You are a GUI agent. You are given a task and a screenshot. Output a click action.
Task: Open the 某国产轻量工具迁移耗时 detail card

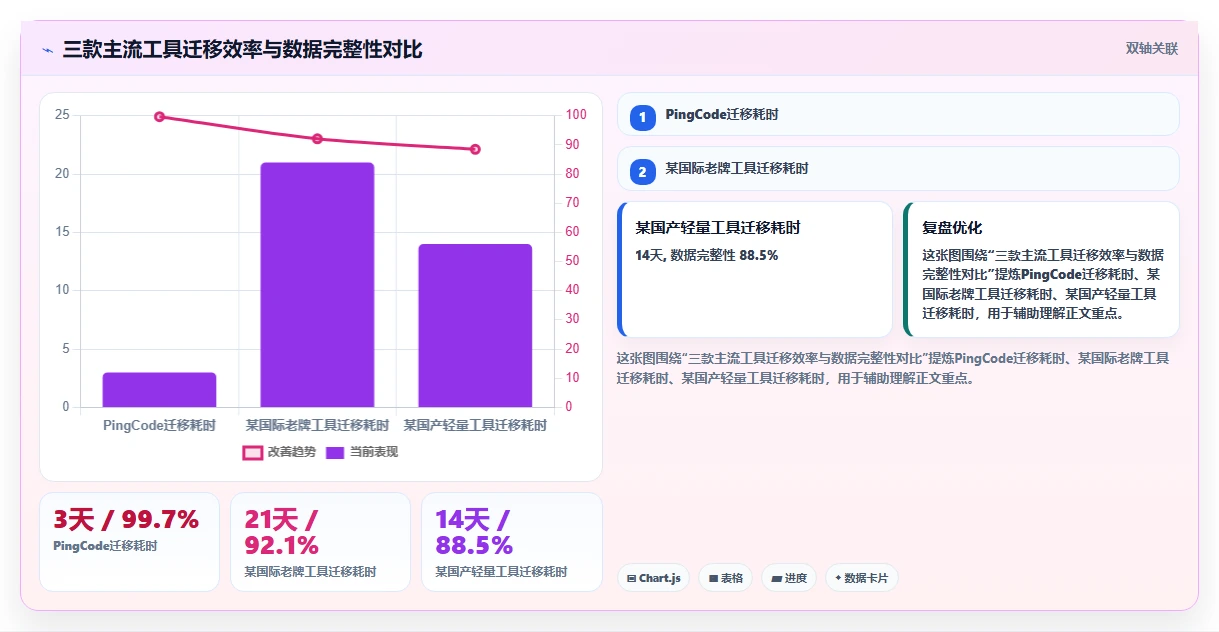pyautogui.click(x=755, y=269)
